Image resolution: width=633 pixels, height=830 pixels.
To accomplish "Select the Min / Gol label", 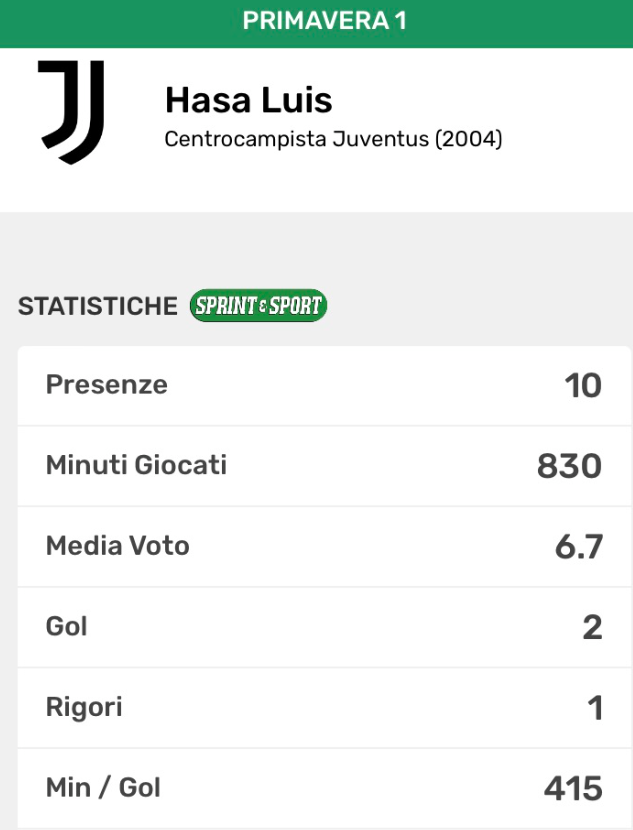I will click(x=103, y=787).
